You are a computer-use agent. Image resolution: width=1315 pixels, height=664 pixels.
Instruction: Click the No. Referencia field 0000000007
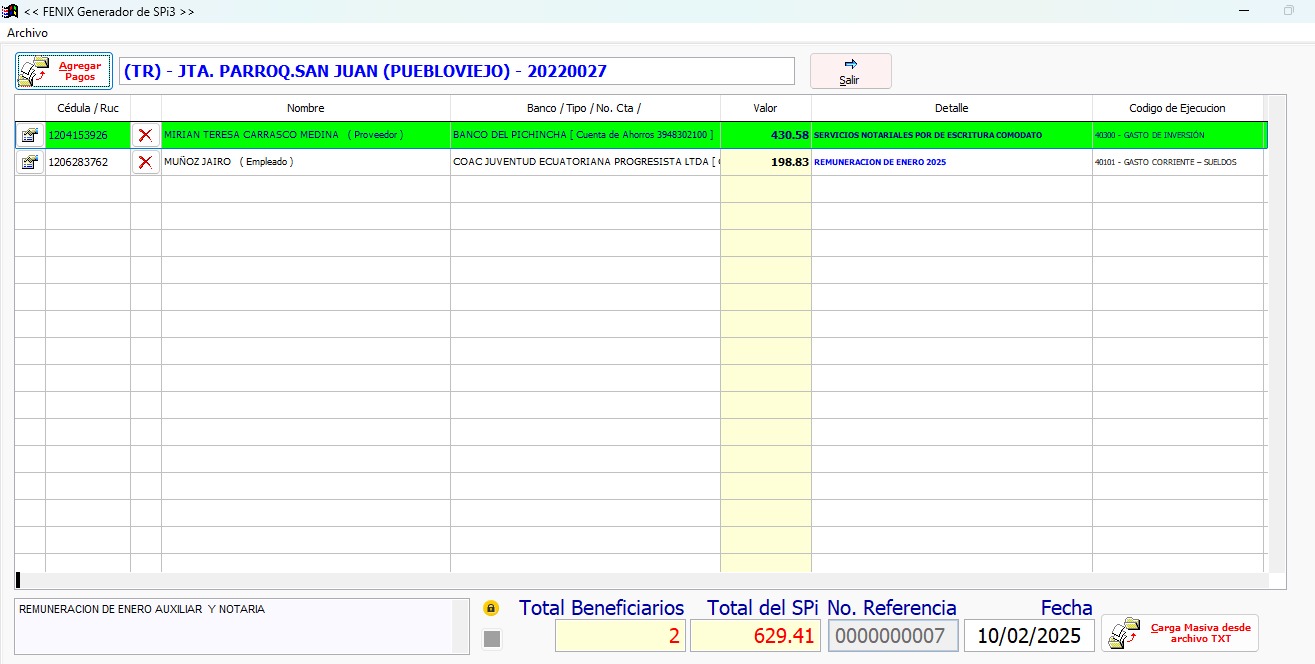click(892, 636)
